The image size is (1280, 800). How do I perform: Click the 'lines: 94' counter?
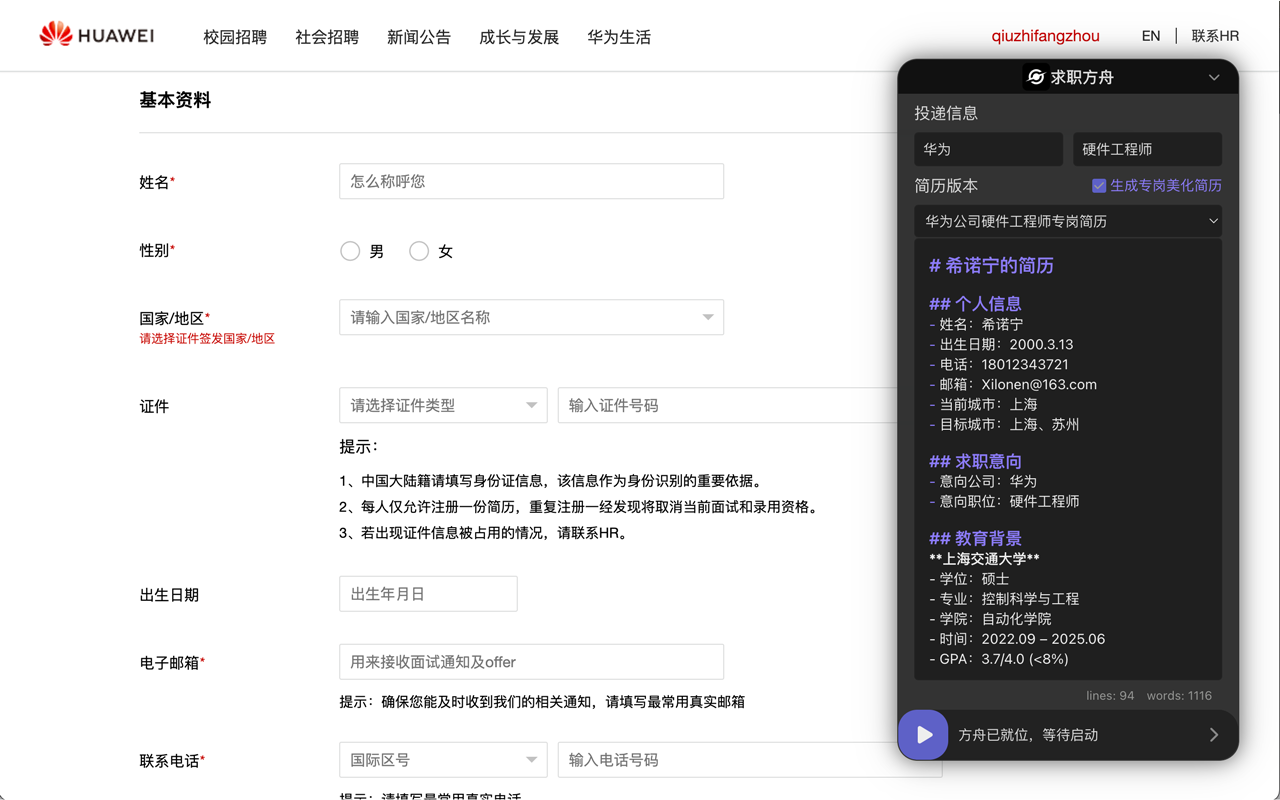pos(1110,696)
